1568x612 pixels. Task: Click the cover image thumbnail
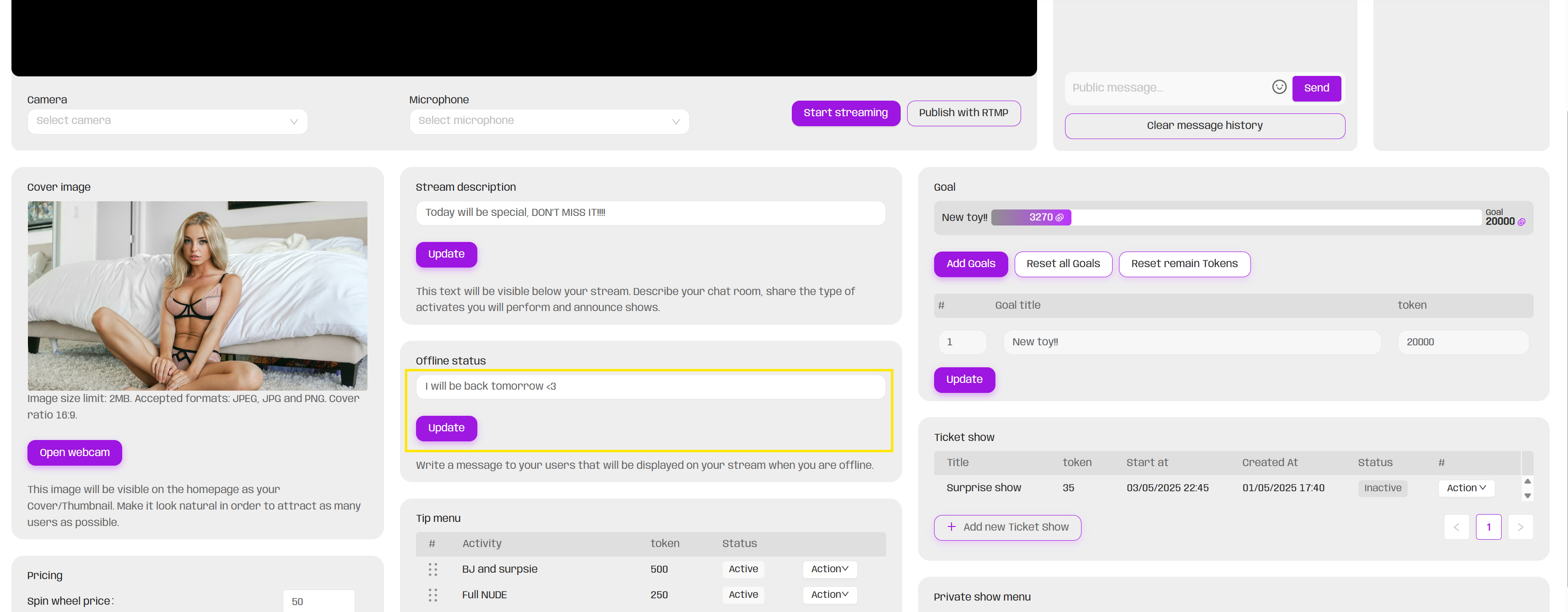tap(197, 295)
